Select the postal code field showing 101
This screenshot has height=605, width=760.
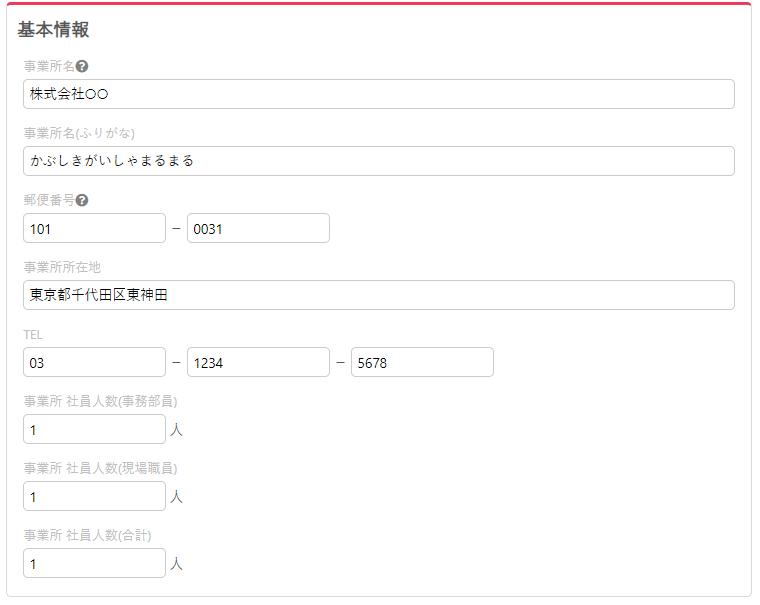tap(94, 228)
